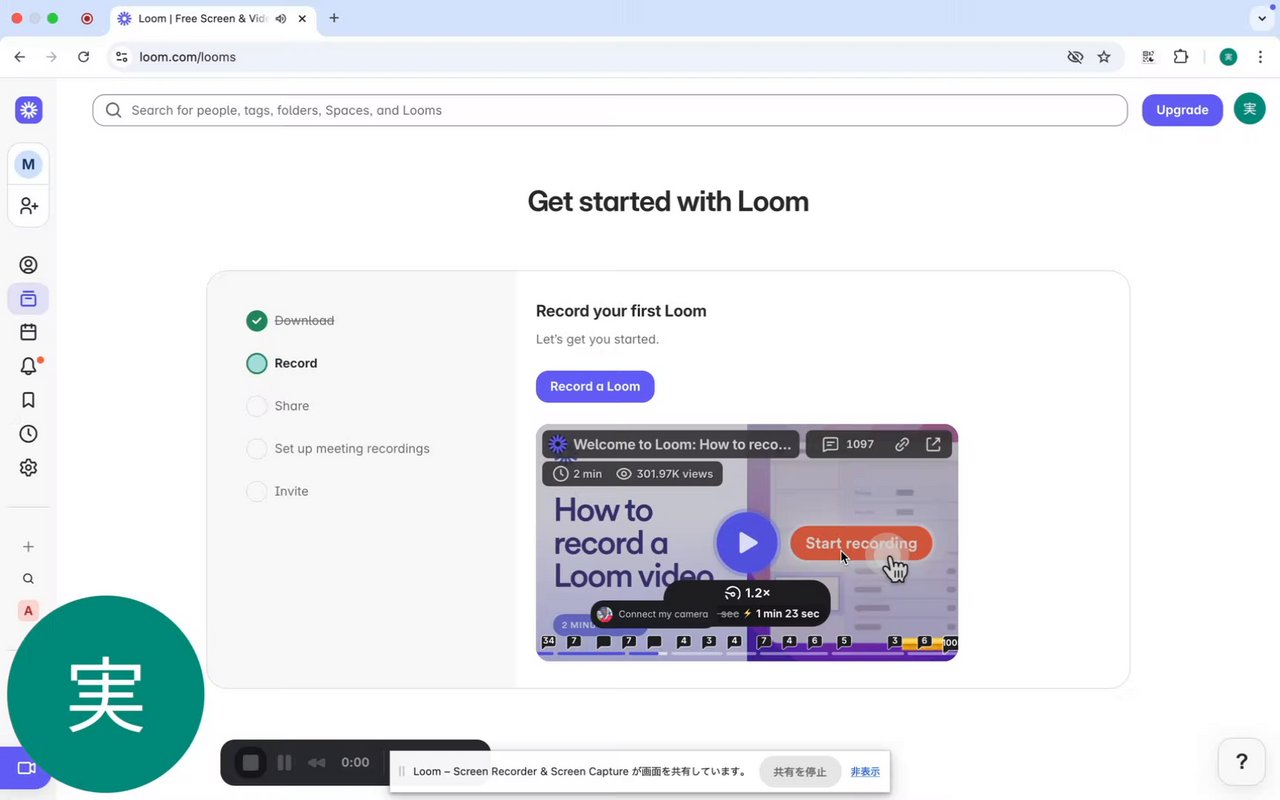Click the invite people icon in sidebar

tap(28, 206)
